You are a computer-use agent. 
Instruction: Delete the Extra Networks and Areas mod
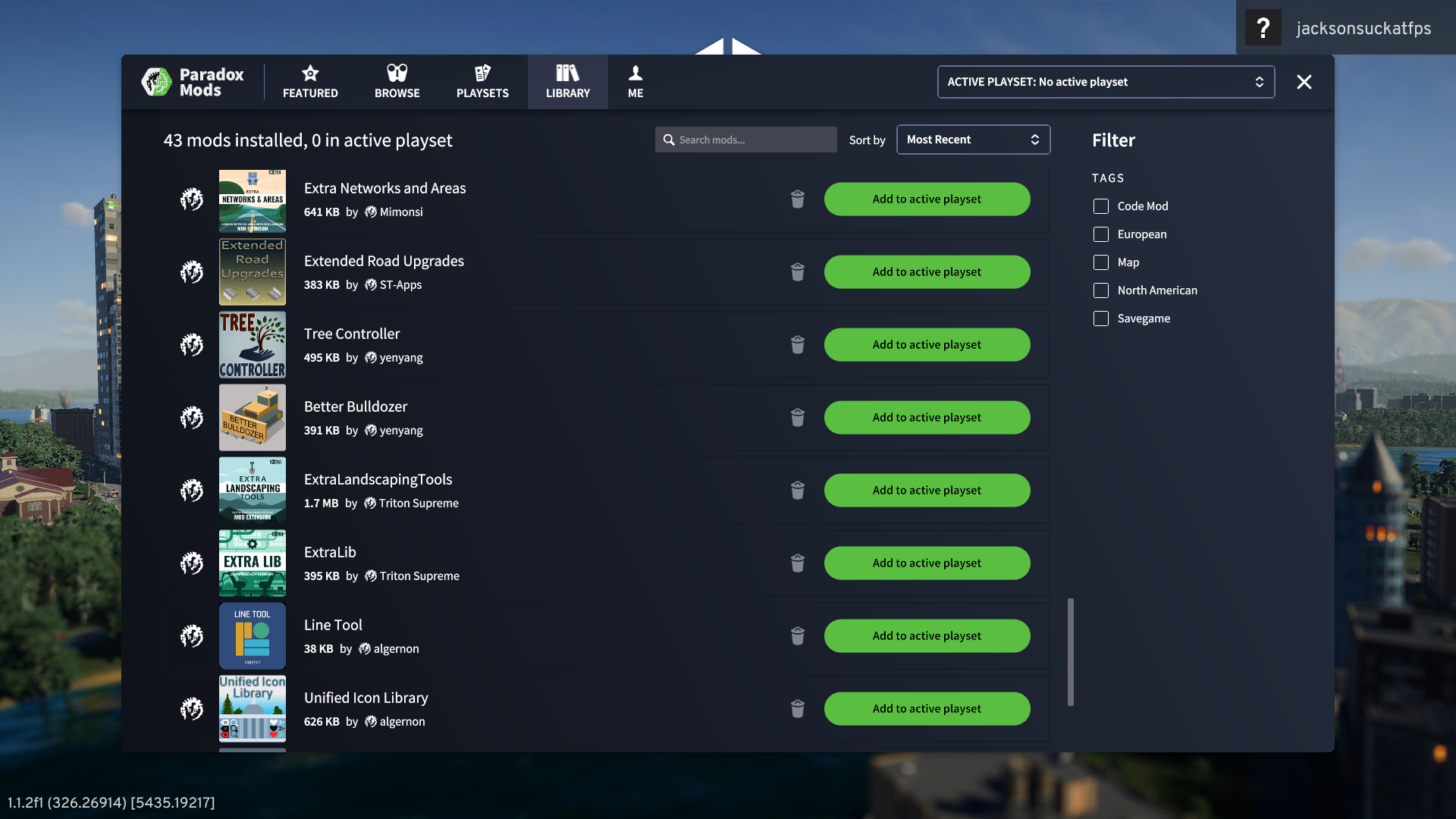pos(797,199)
